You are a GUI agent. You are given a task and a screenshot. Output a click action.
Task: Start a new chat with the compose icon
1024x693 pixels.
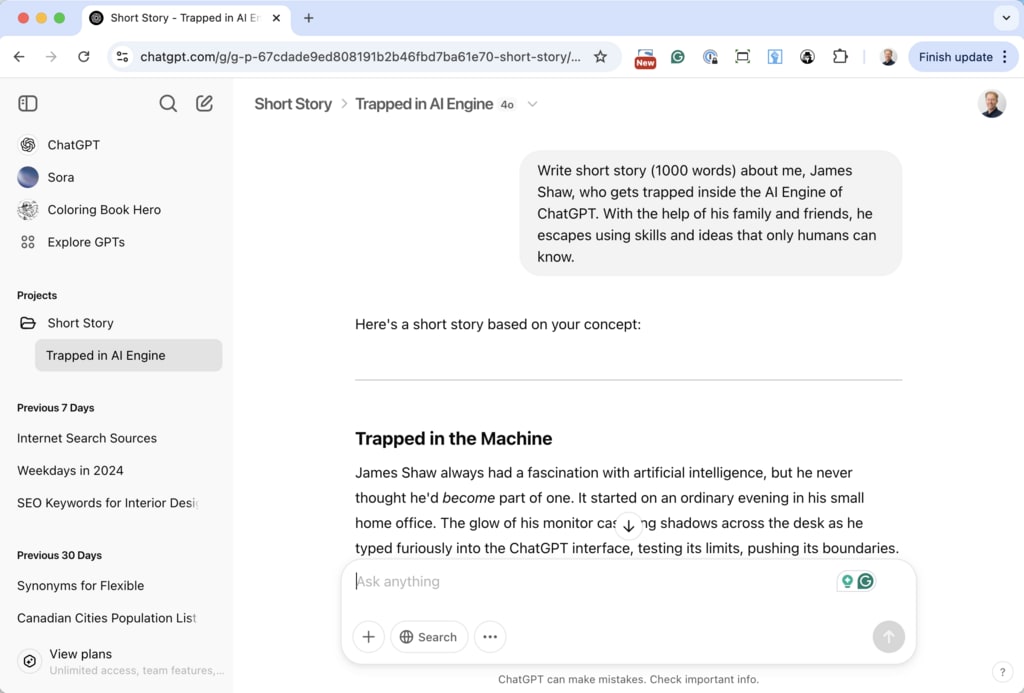tap(204, 103)
